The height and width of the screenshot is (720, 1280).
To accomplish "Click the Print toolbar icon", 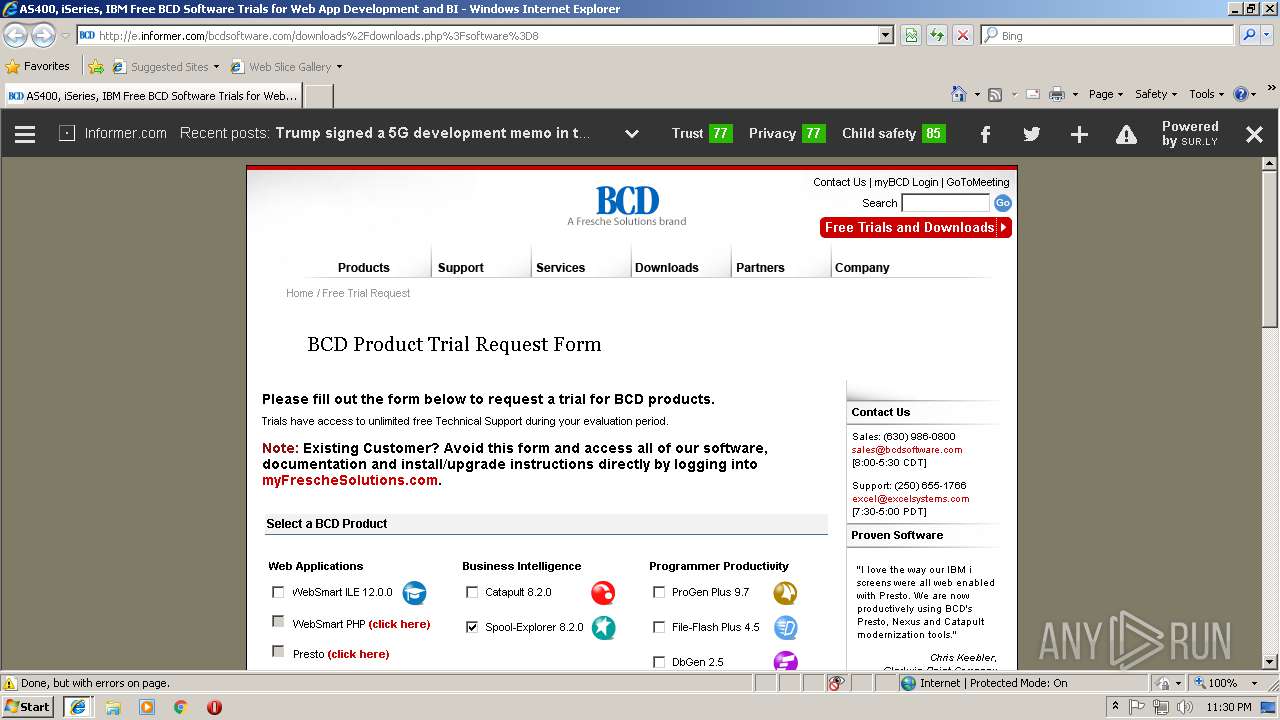I will pos(1057,94).
